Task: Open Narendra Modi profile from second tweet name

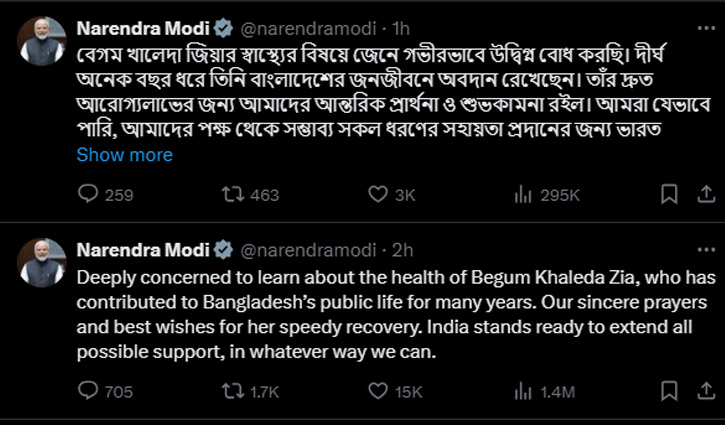Action: click(142, 250)
